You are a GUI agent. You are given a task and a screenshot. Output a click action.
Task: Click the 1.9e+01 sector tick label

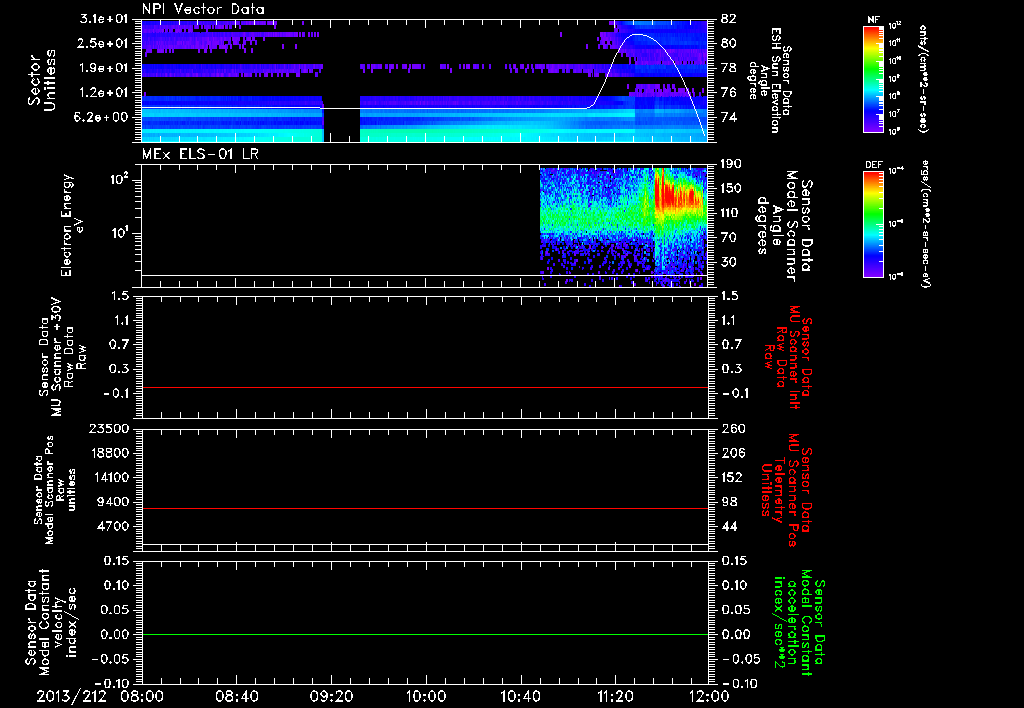[x=104, y=68]
